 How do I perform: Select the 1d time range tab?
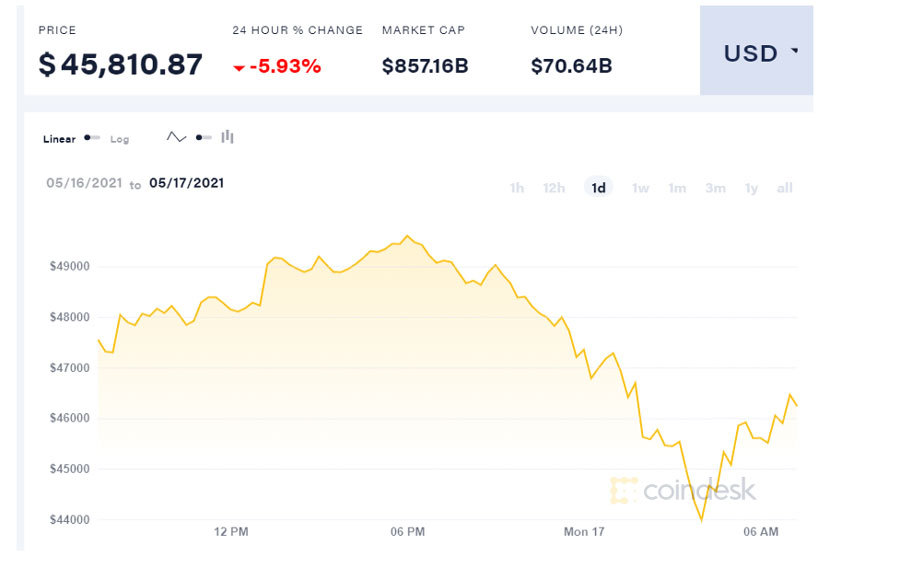[598, 188]
